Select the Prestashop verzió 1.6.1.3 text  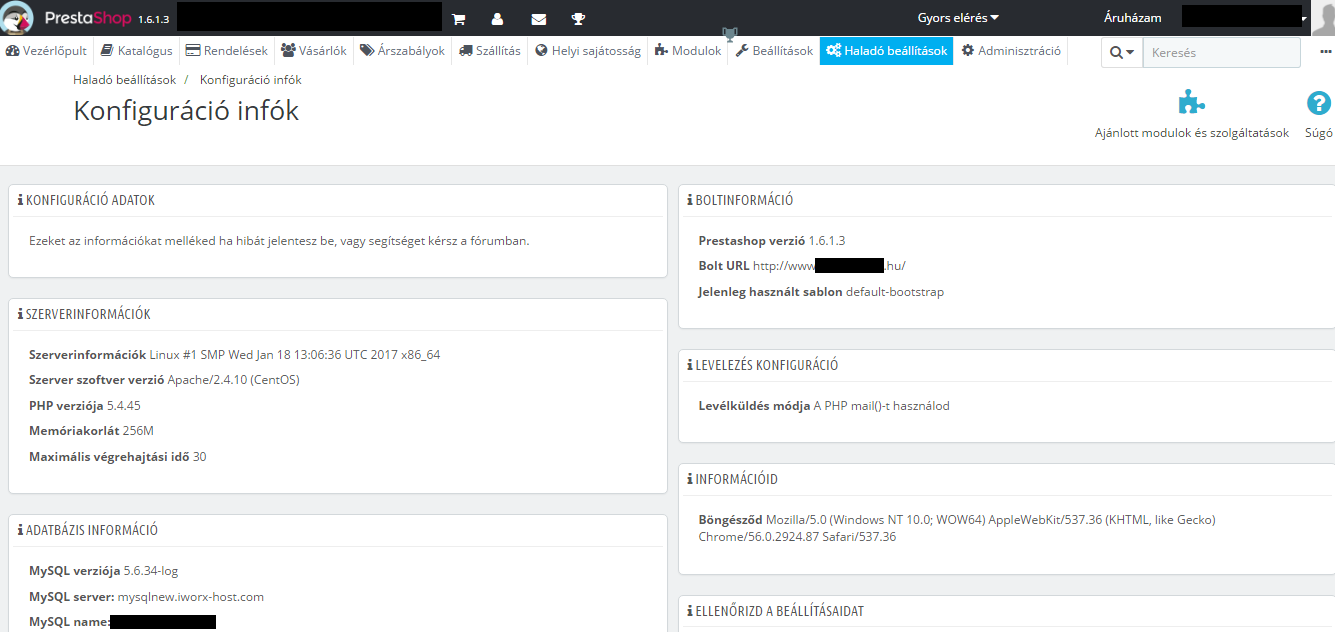click(x=772, y=240)
